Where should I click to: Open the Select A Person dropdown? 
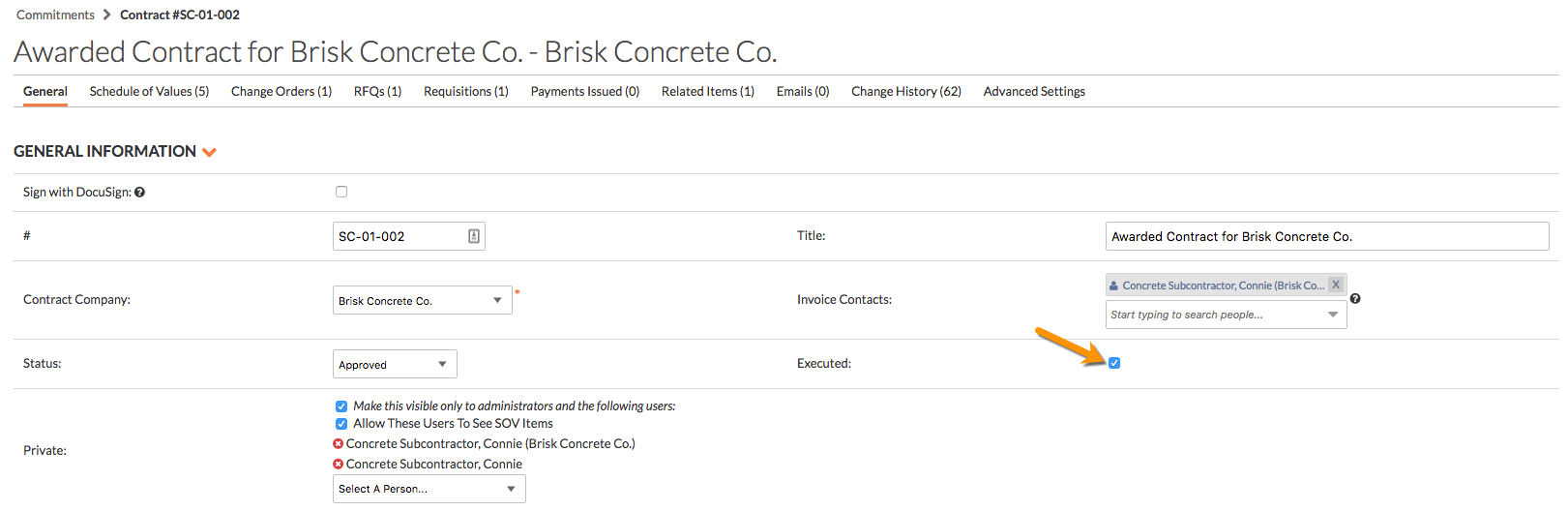coord(429,489)
